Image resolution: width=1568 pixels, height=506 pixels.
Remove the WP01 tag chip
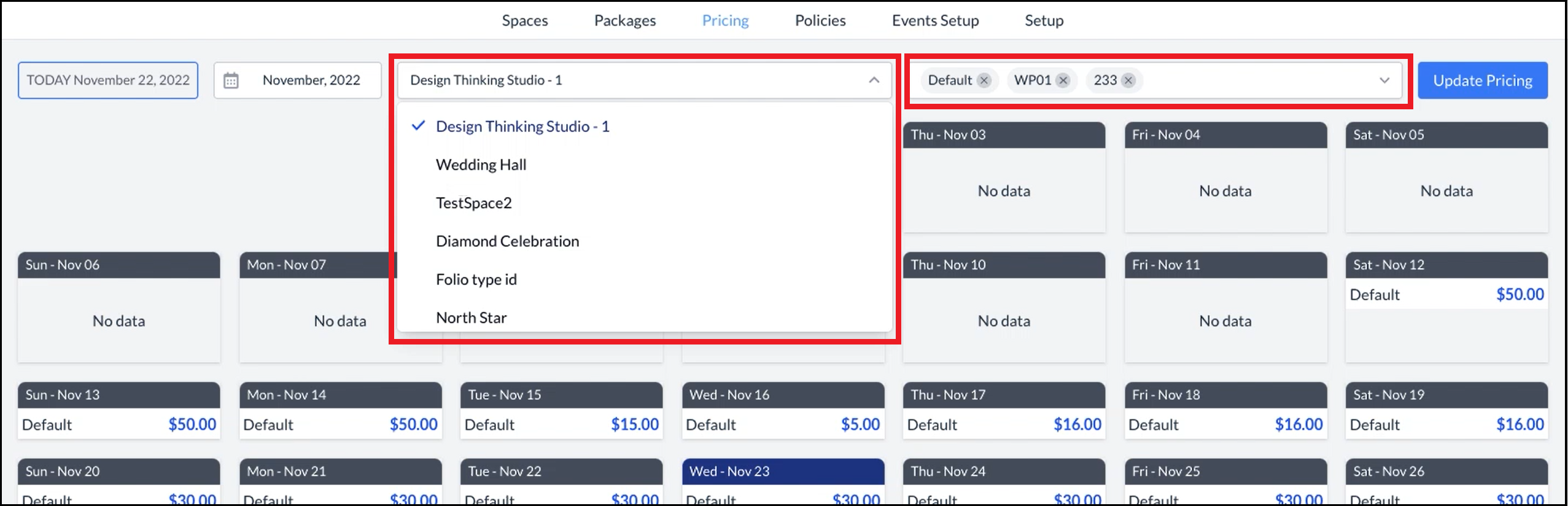tap(1063, 80)
